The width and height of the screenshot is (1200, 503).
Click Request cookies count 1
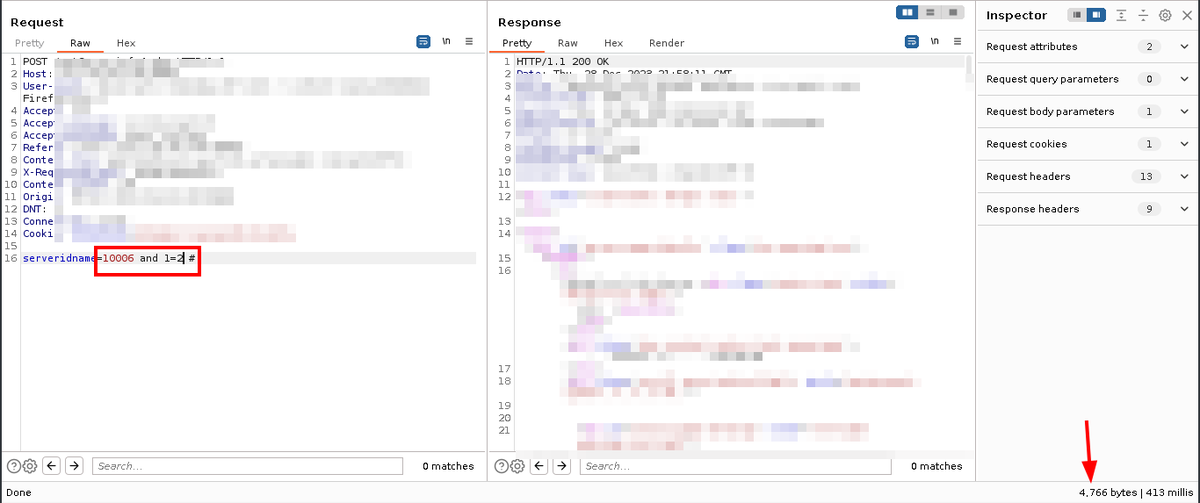point(1149,144)
